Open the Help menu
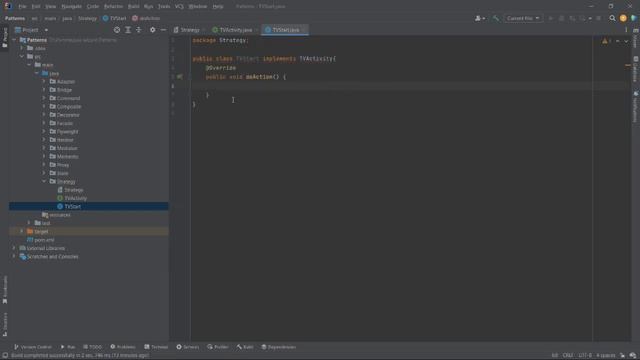 click(x=218, y=7)
